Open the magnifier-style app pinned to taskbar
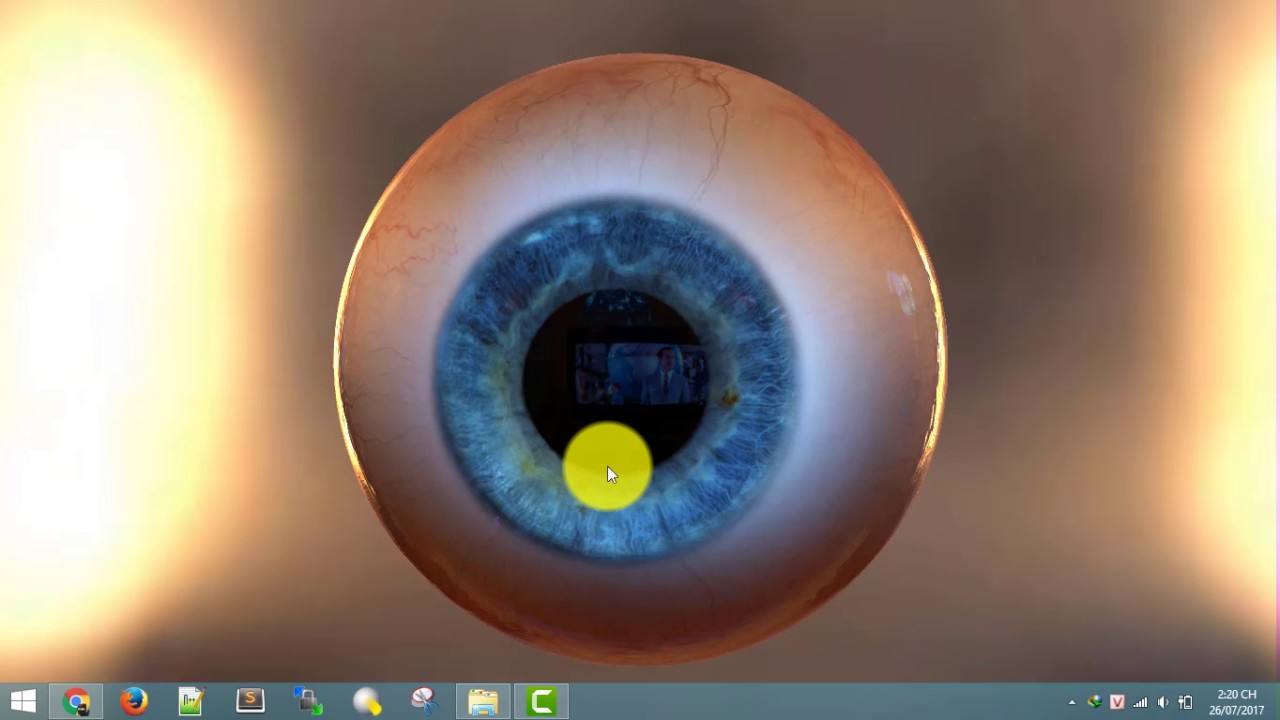The height and width of the screenshot is (720, 1280). click(x=366, y=700)
